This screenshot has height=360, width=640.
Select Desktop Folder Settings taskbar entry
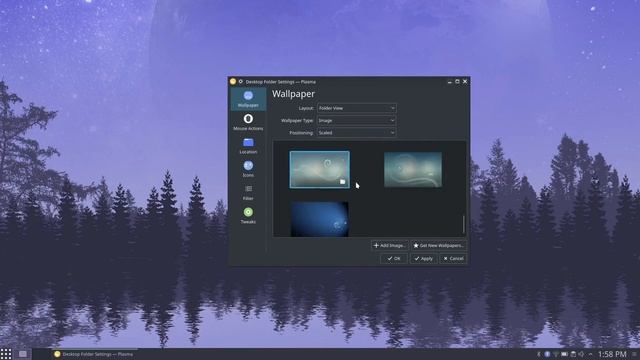tap(94, 354)
